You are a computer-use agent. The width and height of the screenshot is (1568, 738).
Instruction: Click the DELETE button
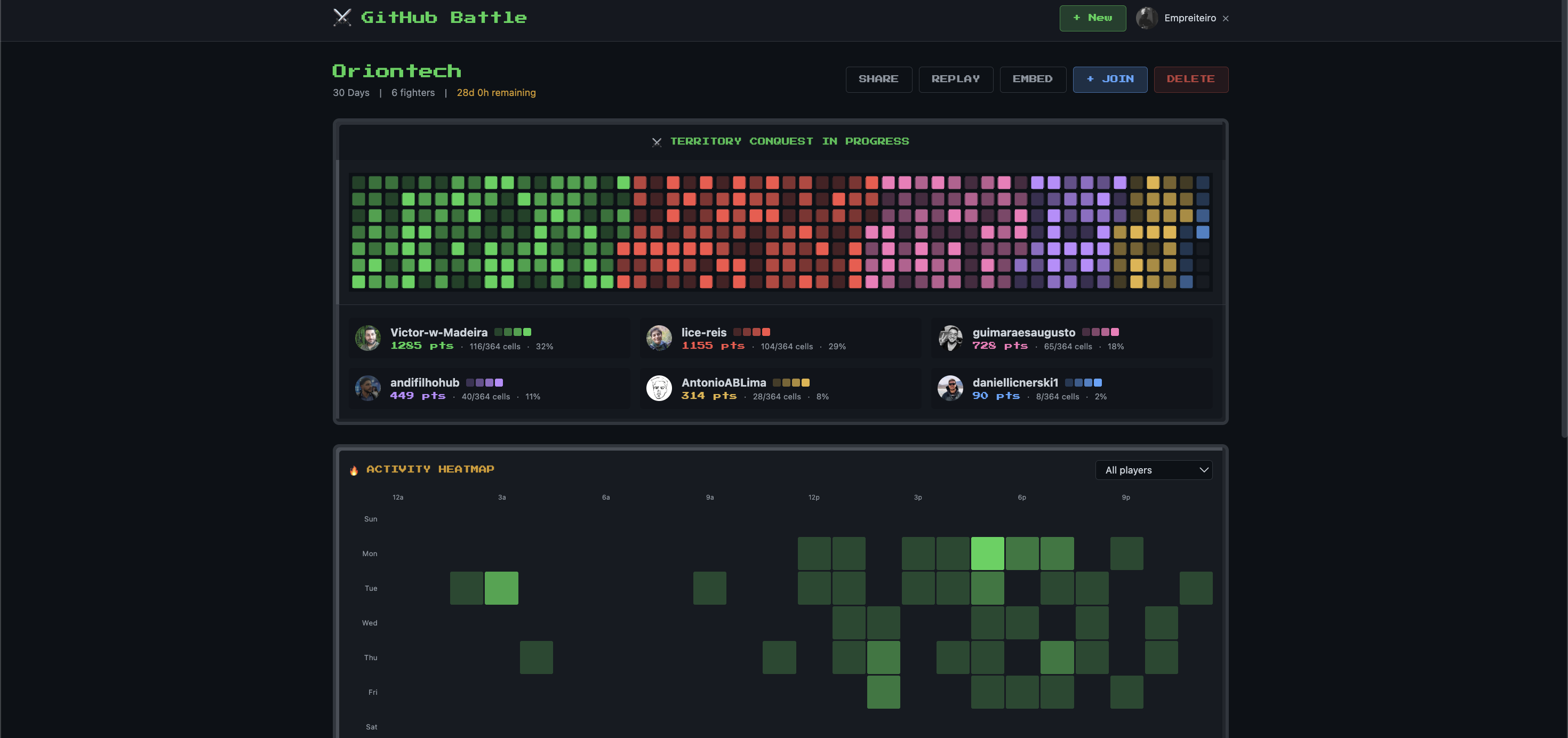point(1190,79)
